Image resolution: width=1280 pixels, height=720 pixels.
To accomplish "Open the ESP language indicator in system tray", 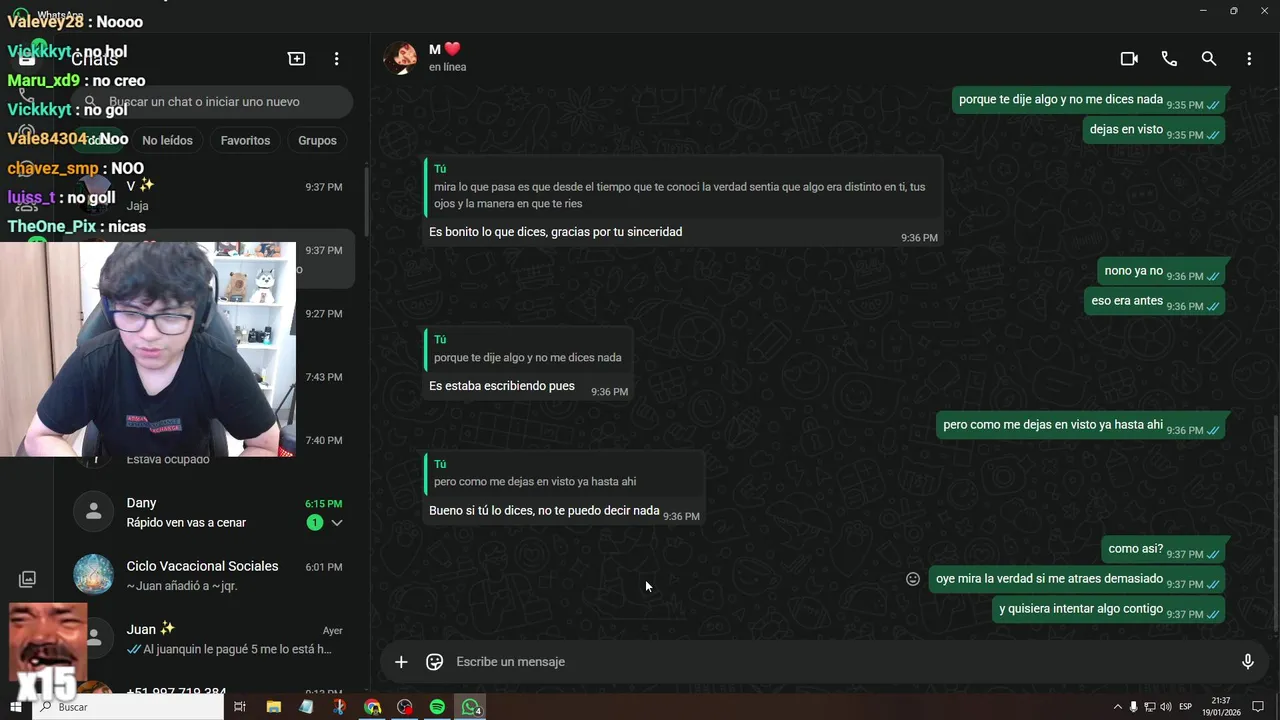I will (x=1186, y=707).
